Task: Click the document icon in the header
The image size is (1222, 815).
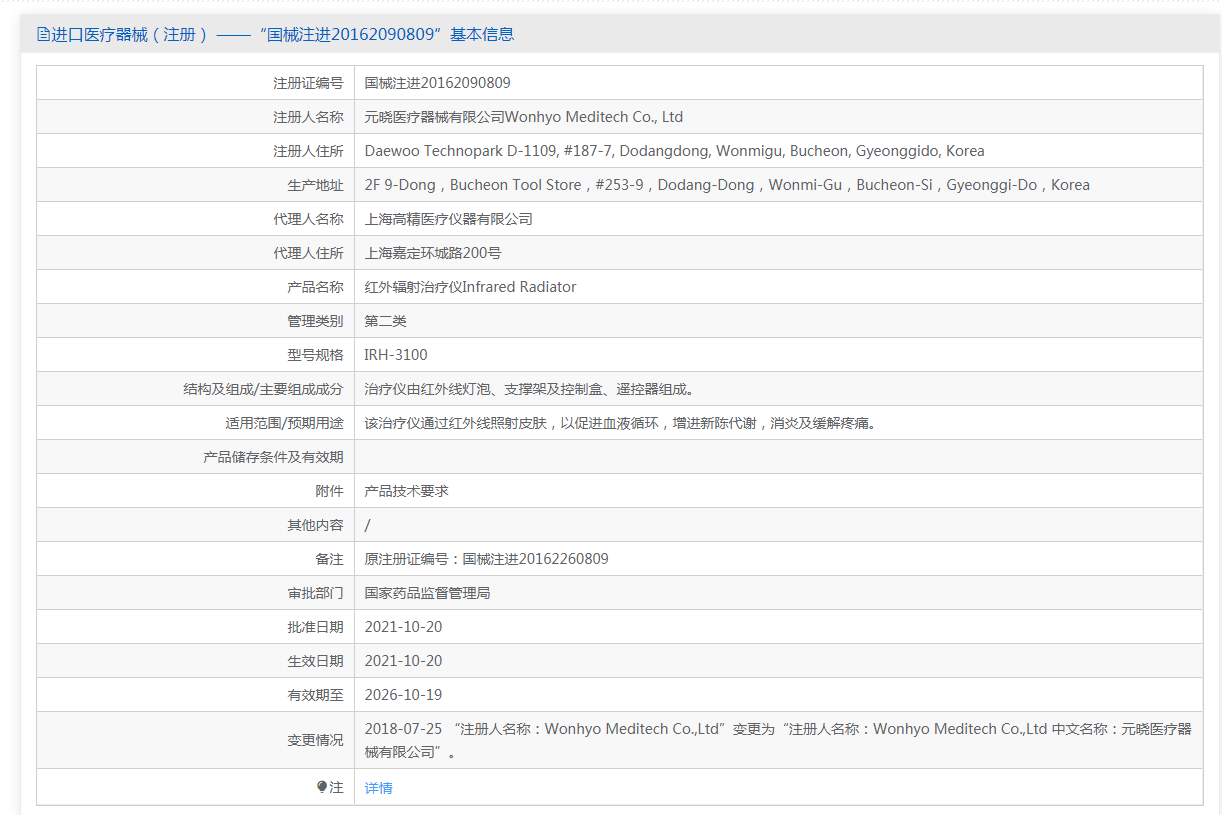Action: [x=43, y=34]
